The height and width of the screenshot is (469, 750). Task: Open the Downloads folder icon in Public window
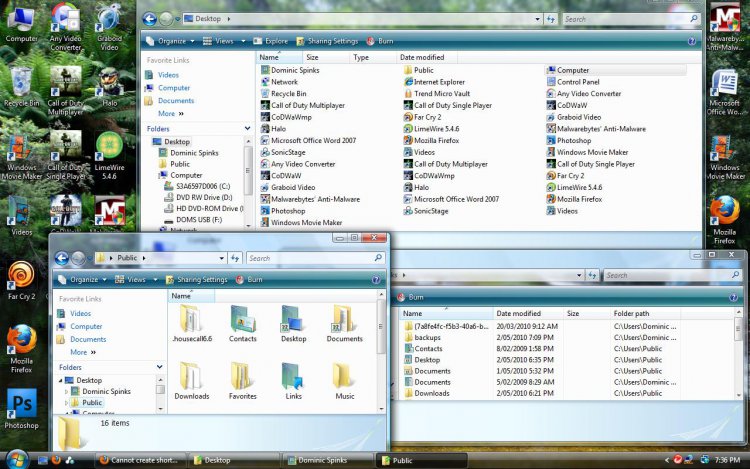pyautogui.click(x=191, y=381)
